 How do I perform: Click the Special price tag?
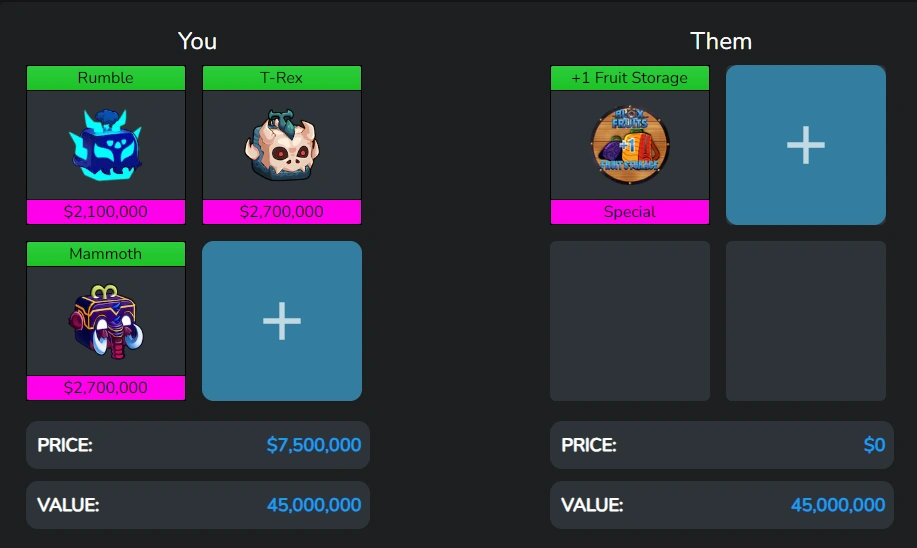tap(630, 212)
